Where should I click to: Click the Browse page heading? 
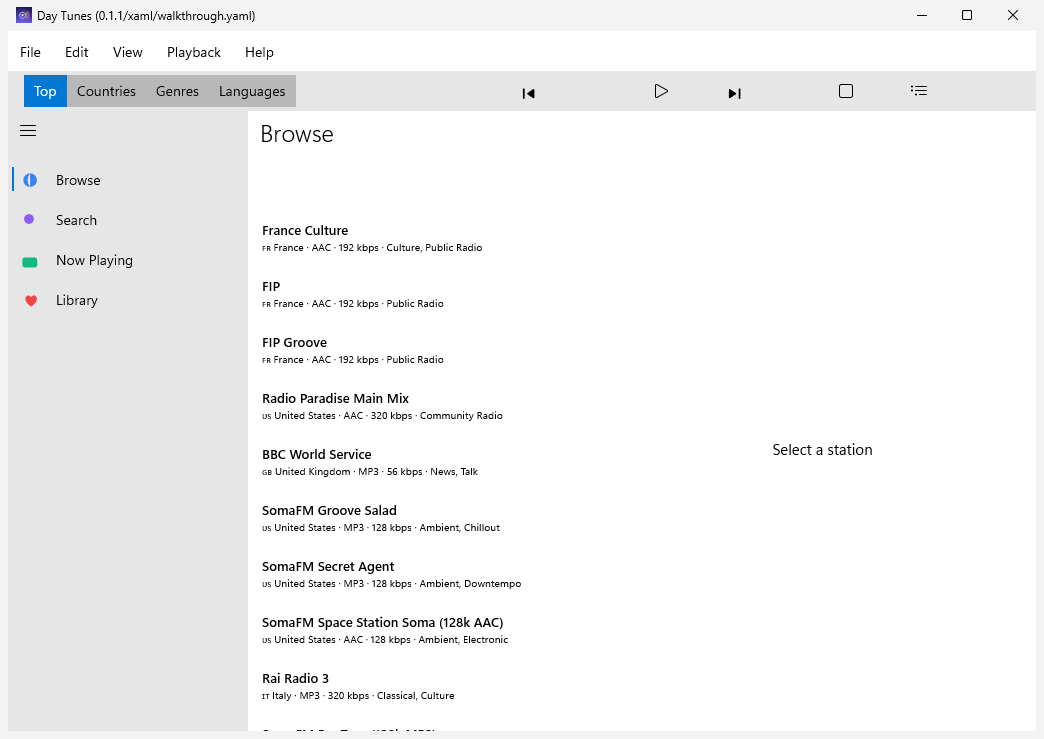pos(296,134)
